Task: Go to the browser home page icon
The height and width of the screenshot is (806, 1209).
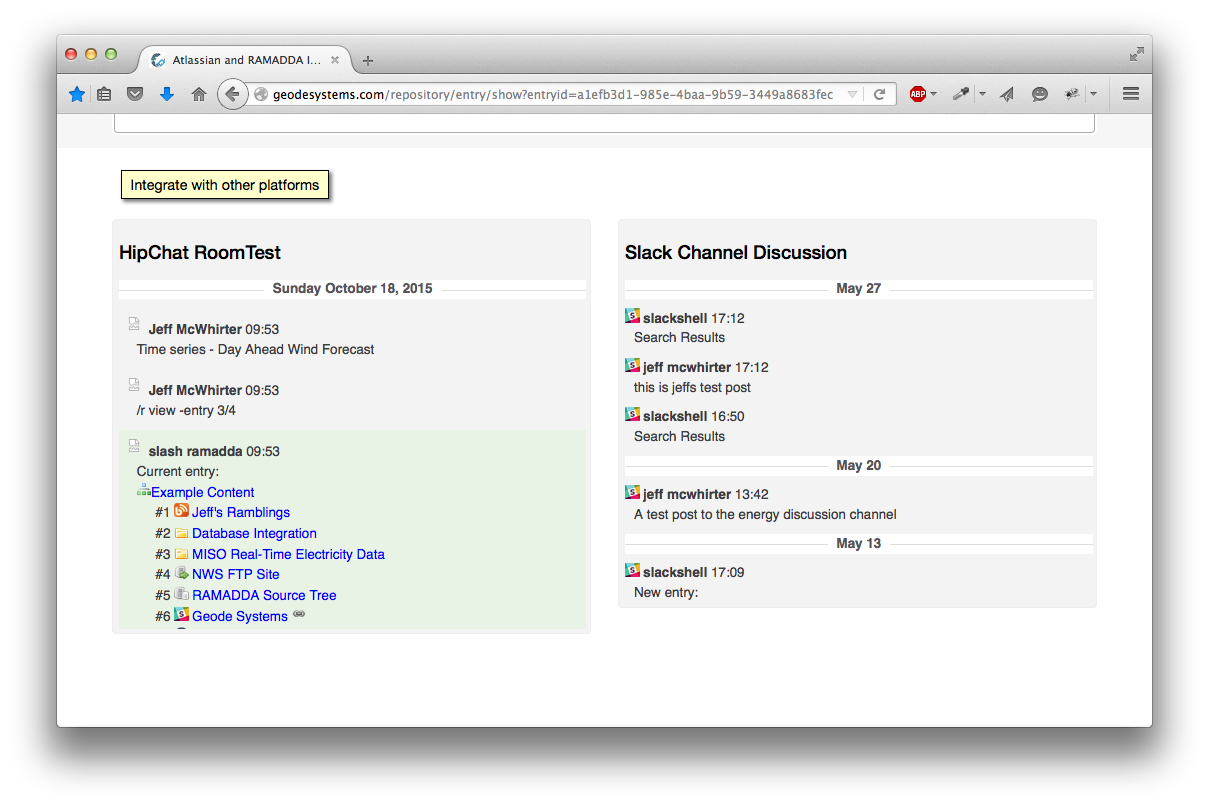Action: 199,94
